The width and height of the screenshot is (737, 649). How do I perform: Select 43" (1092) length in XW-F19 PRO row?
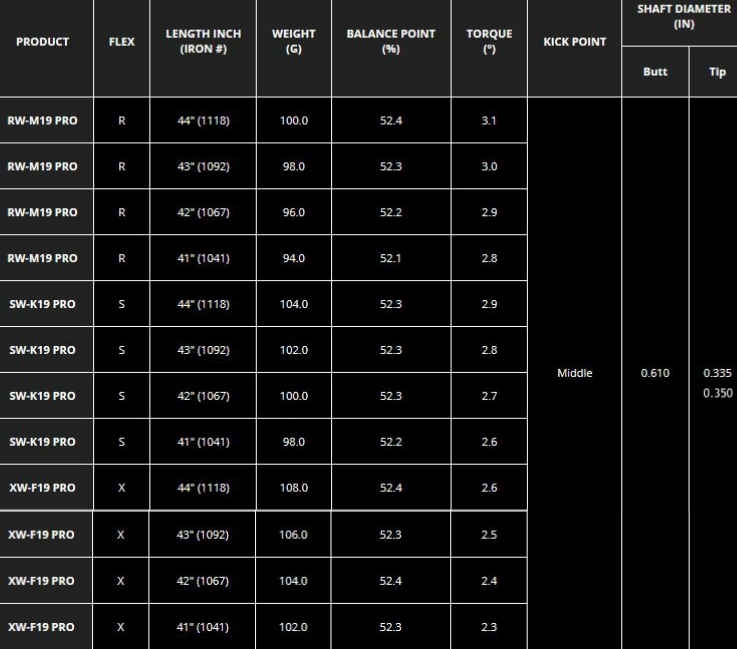203,535
